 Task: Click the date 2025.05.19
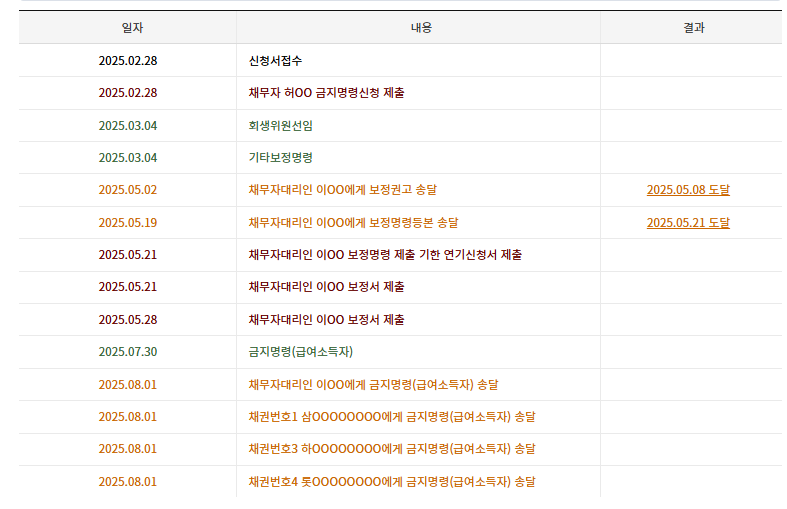click(128, 222)
